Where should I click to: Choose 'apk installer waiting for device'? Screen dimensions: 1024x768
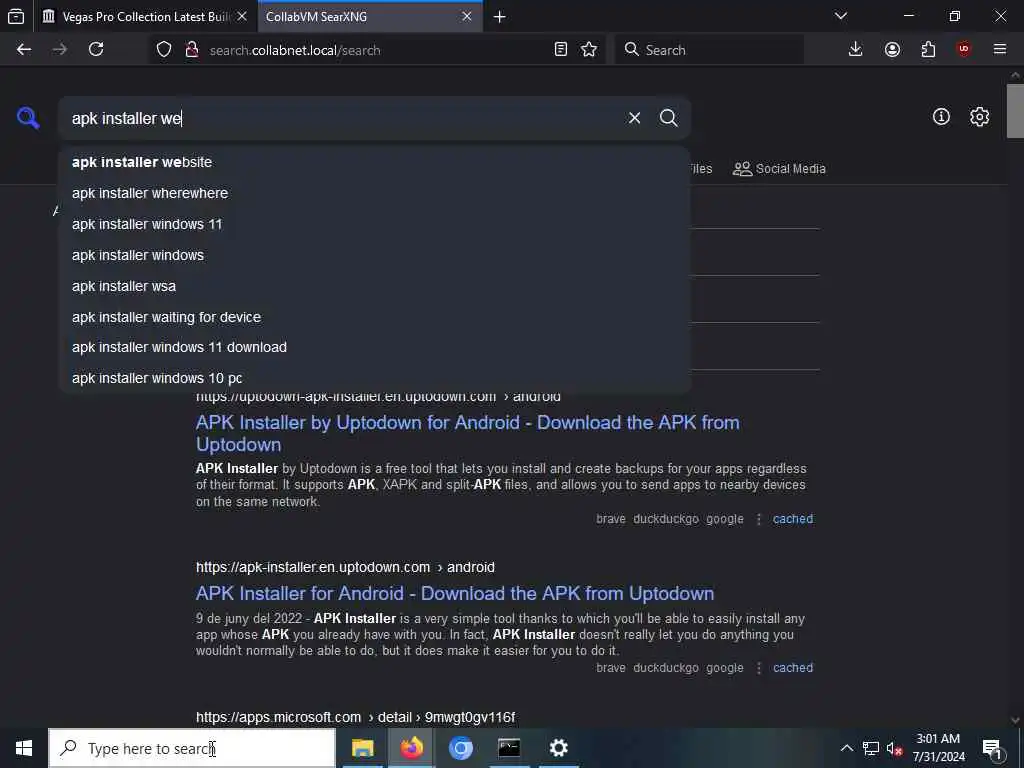point(374,317)
